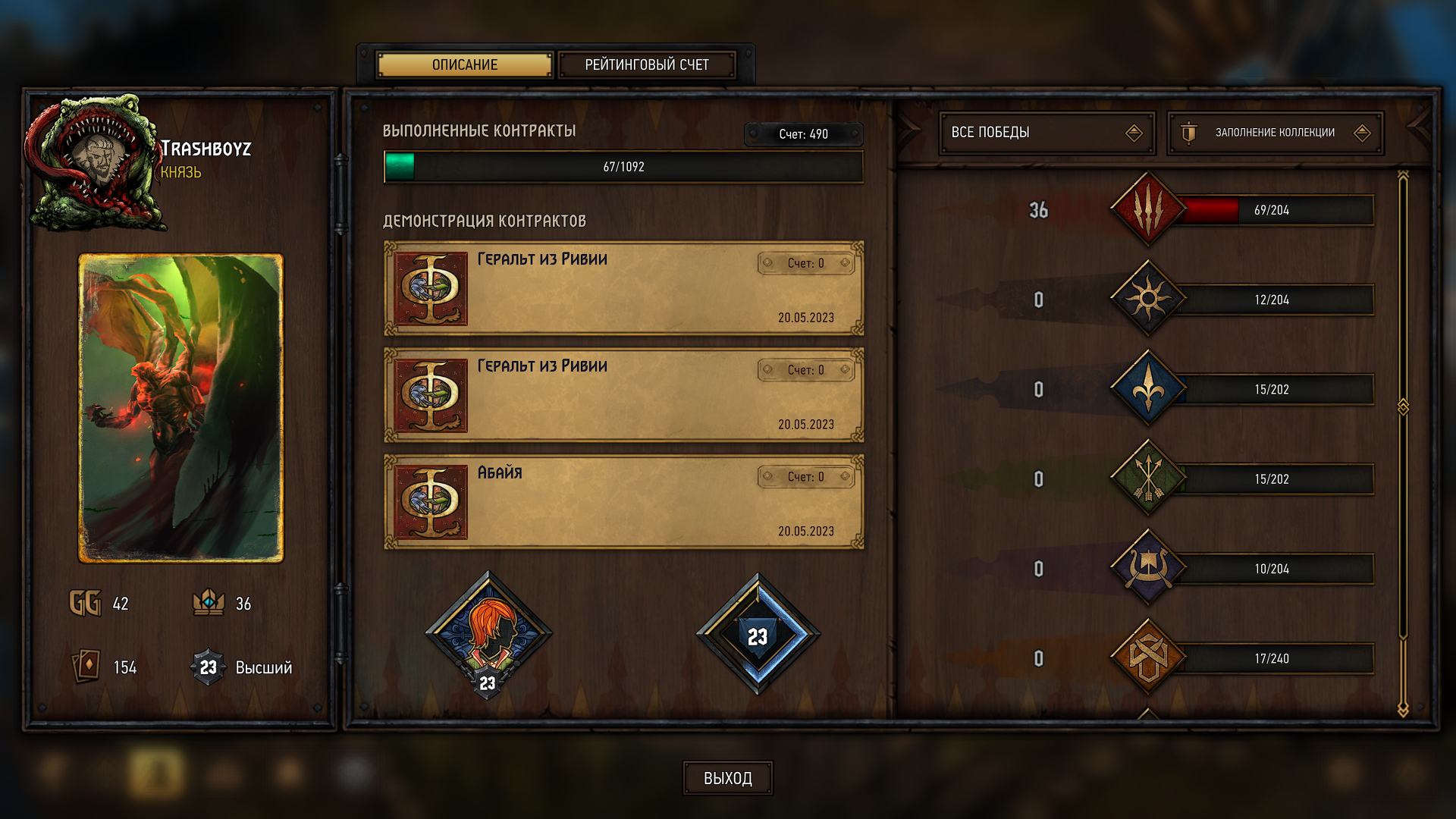Click the red Monsters faction emblem
The width and height of the screenshot is (1456, 819).
(1147, 209)
